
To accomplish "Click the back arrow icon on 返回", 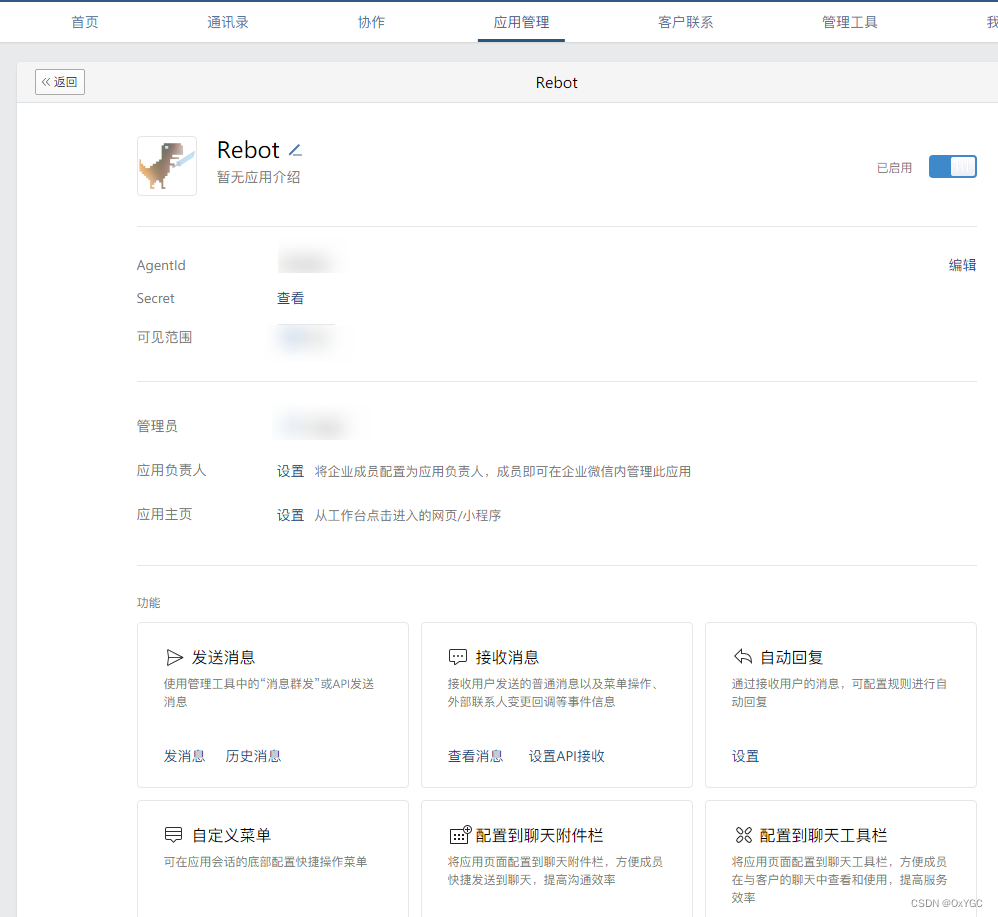I will coord(45,82).
